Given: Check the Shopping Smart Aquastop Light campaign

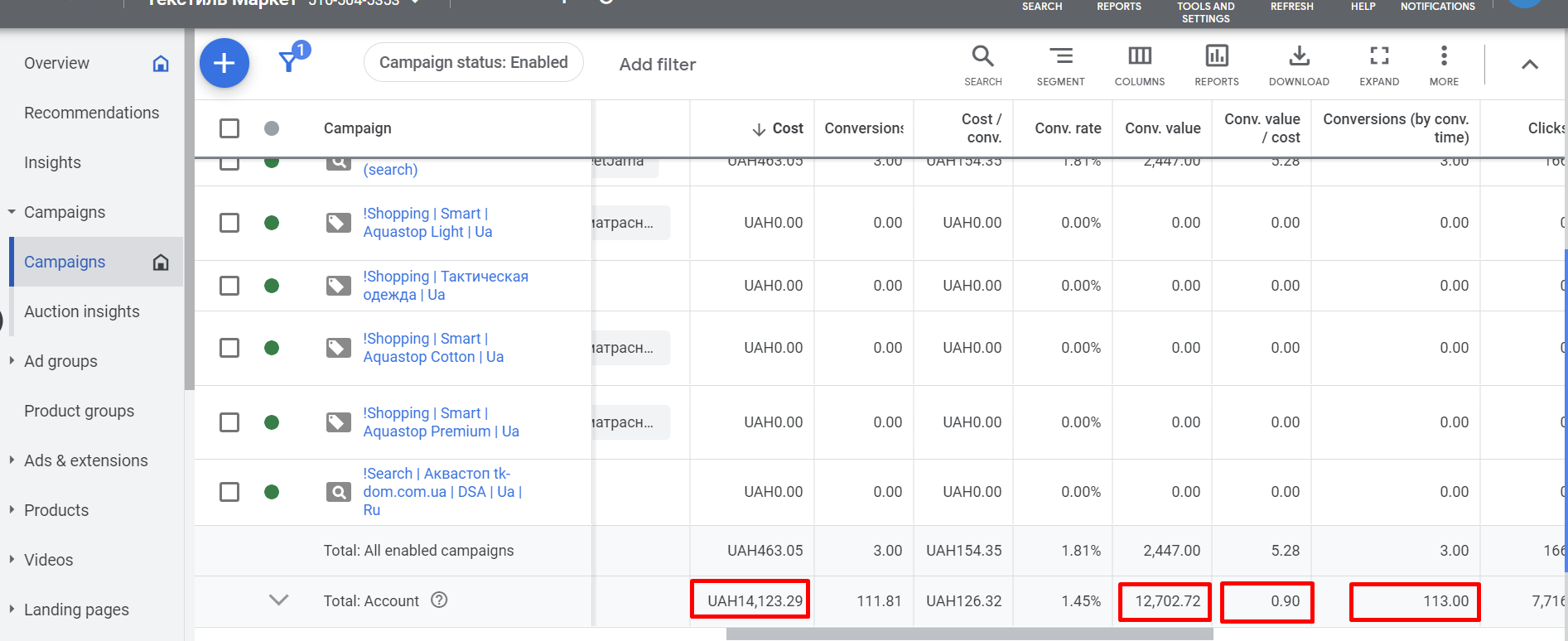Looking at the screenshot, I should 229,223.
